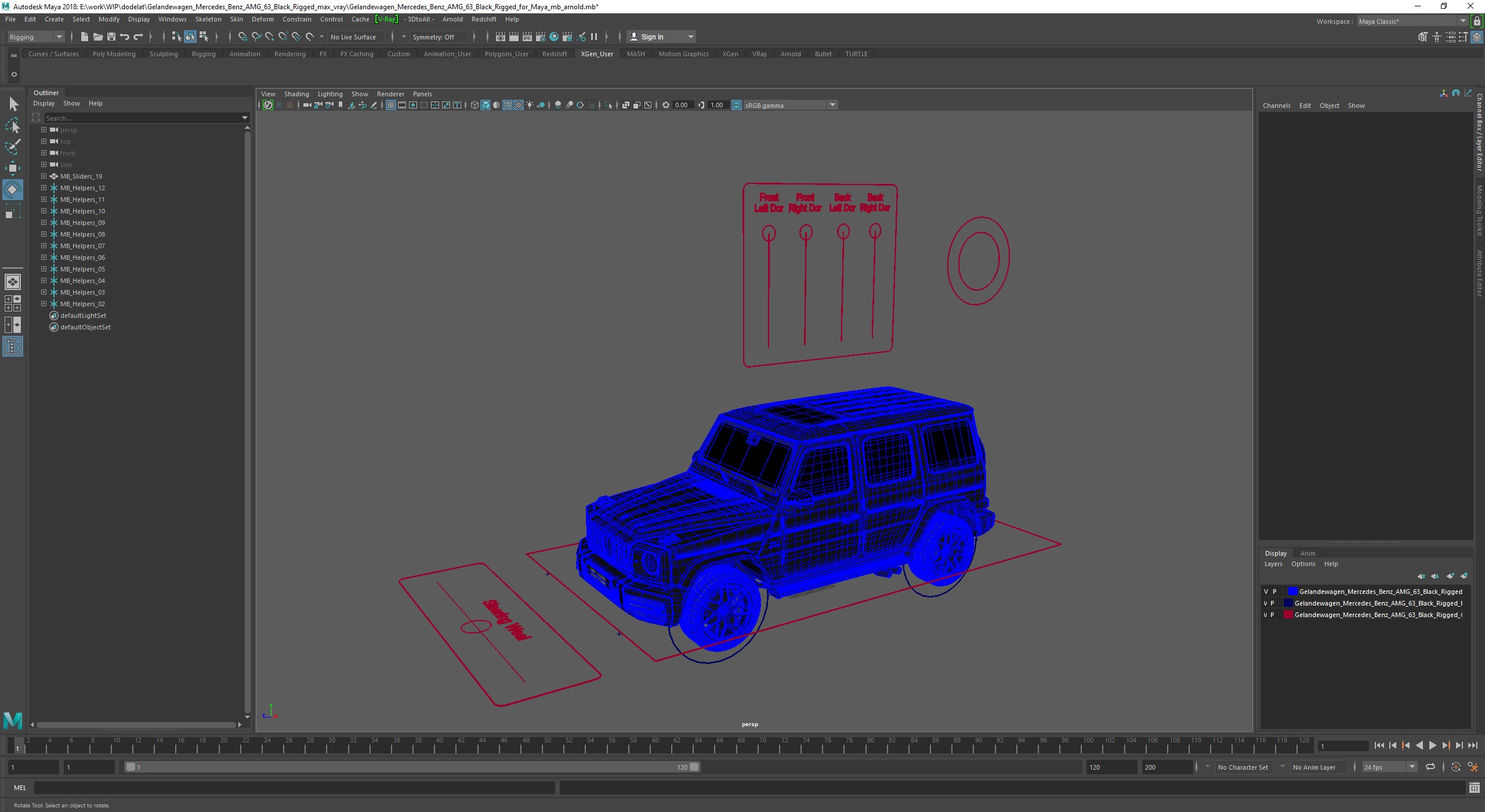
Task: Switch to the Arnold shelf tab
Action: tap(791, 54)
